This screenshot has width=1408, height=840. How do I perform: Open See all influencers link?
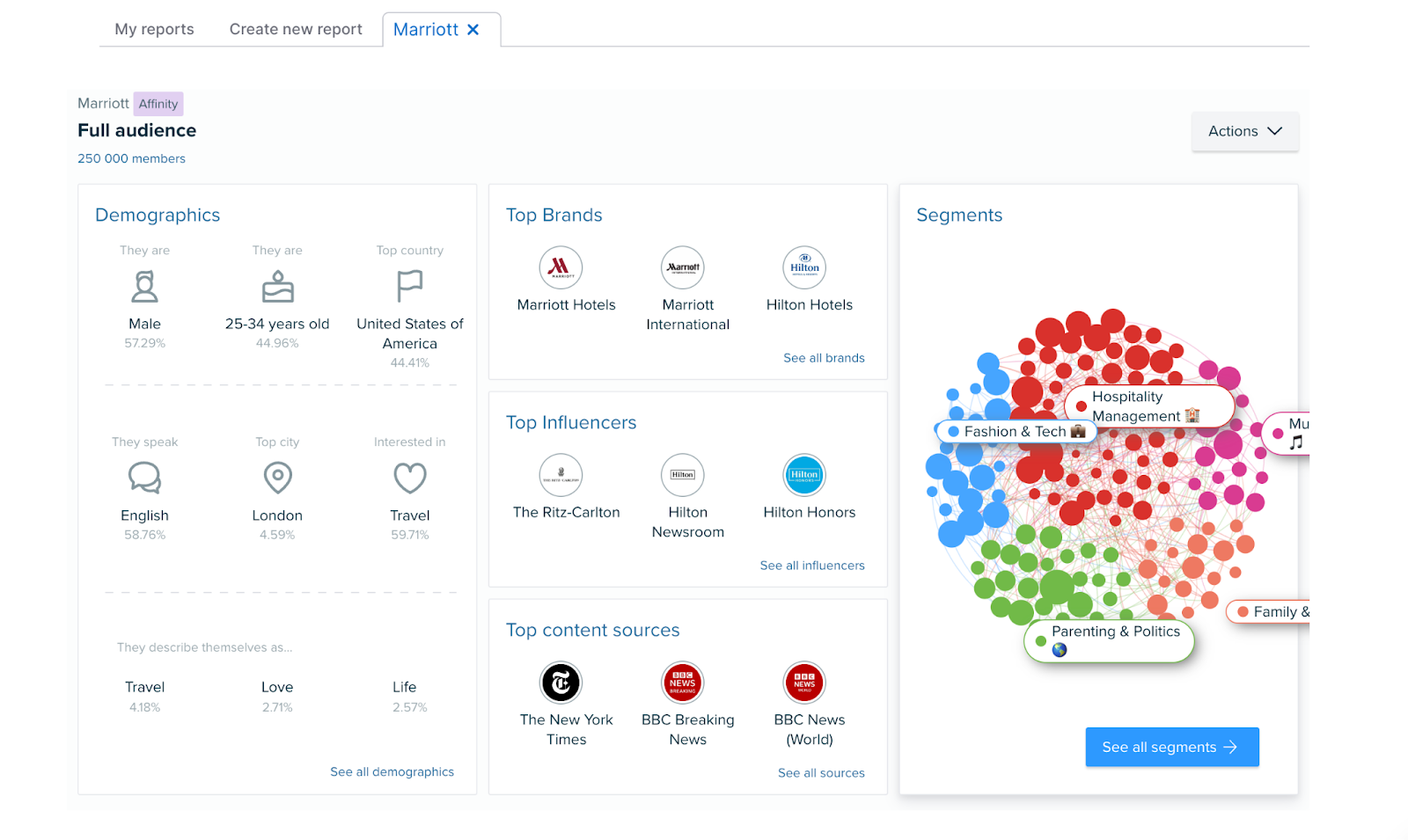pyautogui.click(x=812, y=566)
